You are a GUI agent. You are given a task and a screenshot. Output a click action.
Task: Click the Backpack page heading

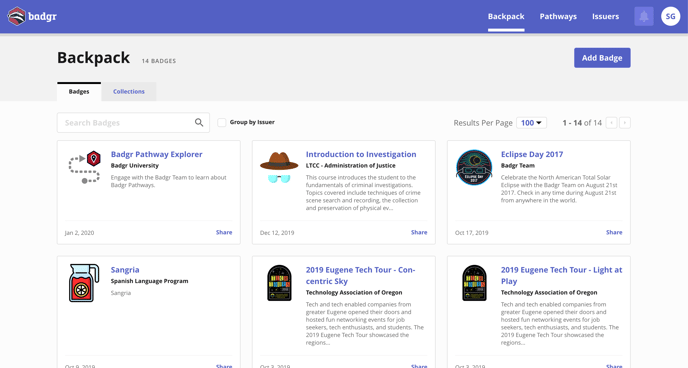pyautogui.click(x=93, y=58)
